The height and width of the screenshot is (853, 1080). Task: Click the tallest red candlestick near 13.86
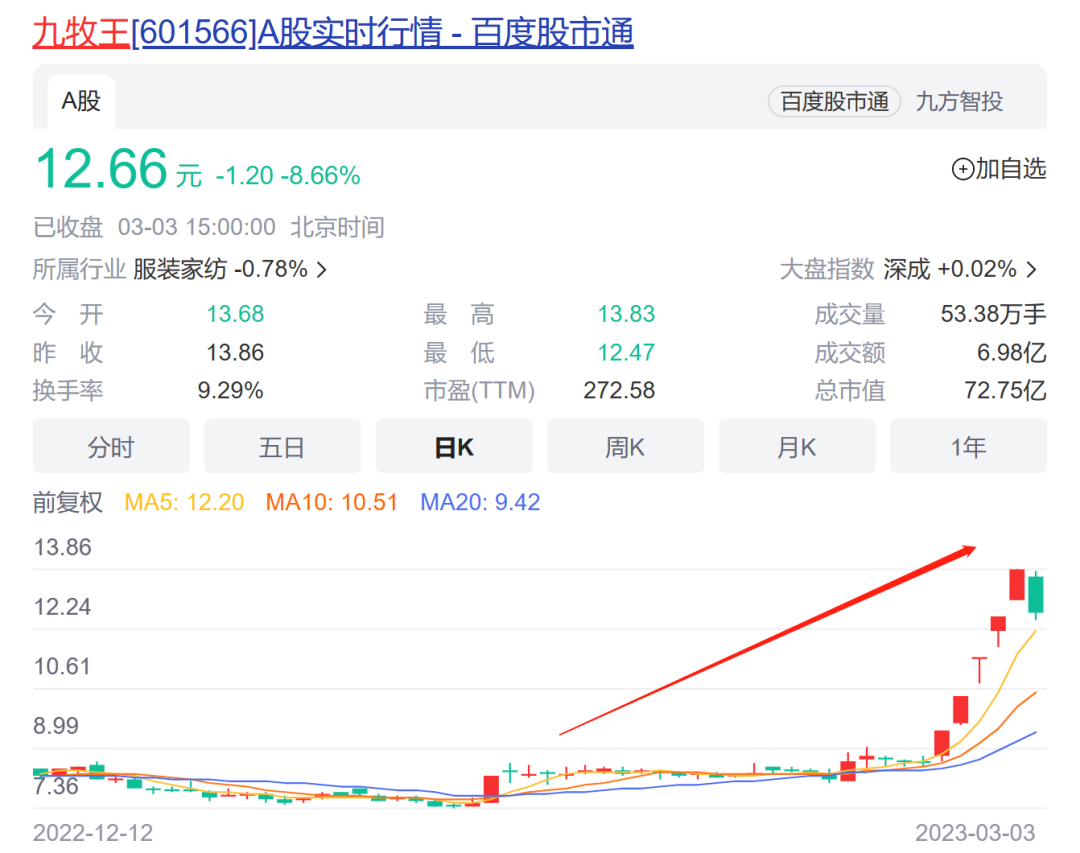1017,584
